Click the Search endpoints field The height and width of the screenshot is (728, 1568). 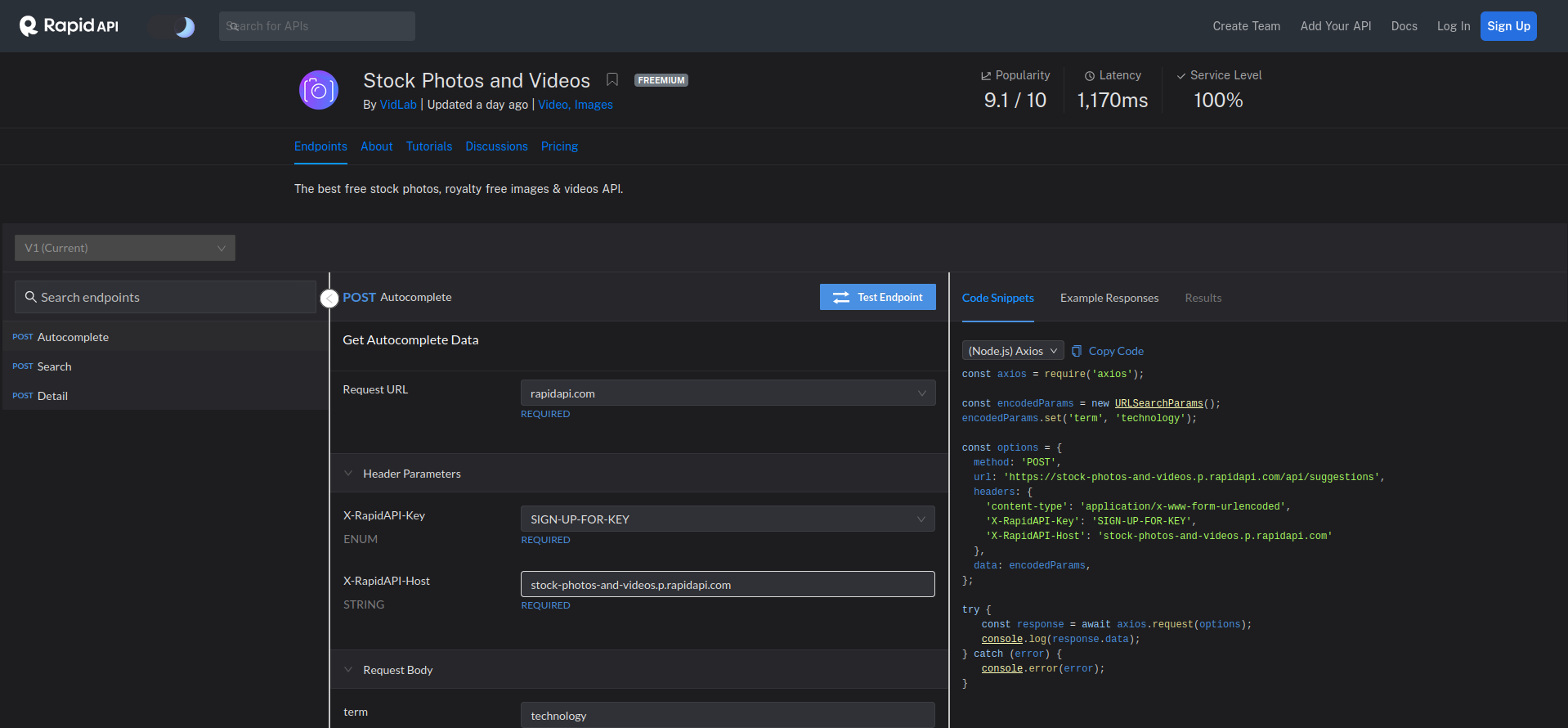tap(165, 297)
